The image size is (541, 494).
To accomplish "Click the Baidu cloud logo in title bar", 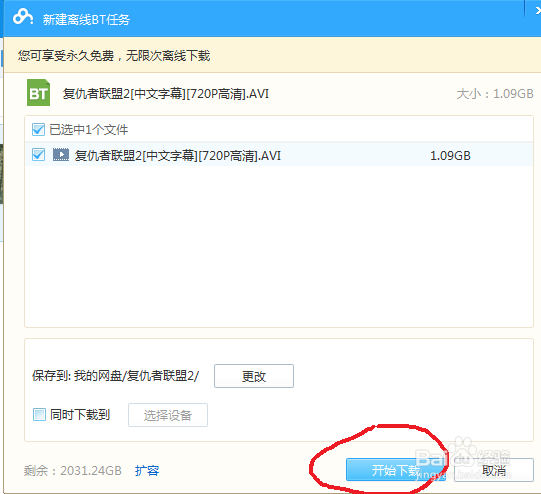I will point(23,17).
